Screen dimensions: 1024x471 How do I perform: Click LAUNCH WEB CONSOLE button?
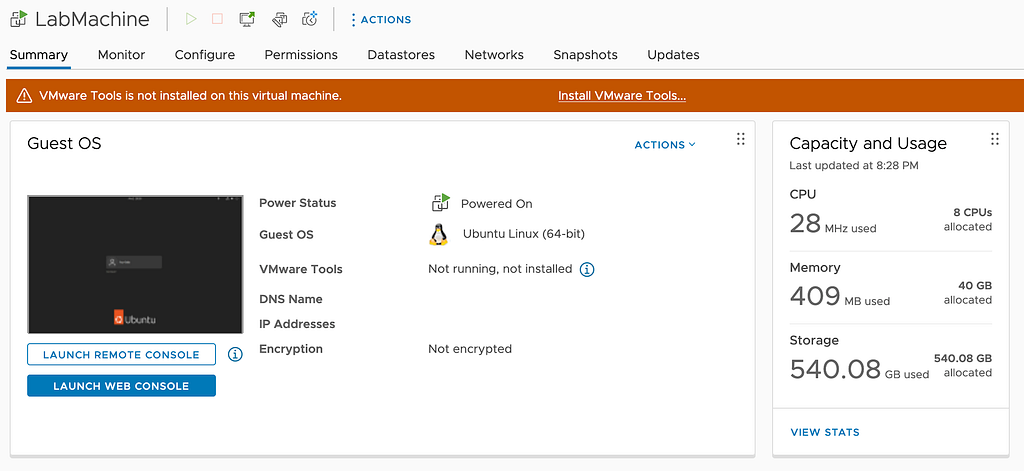coord(121,385)
